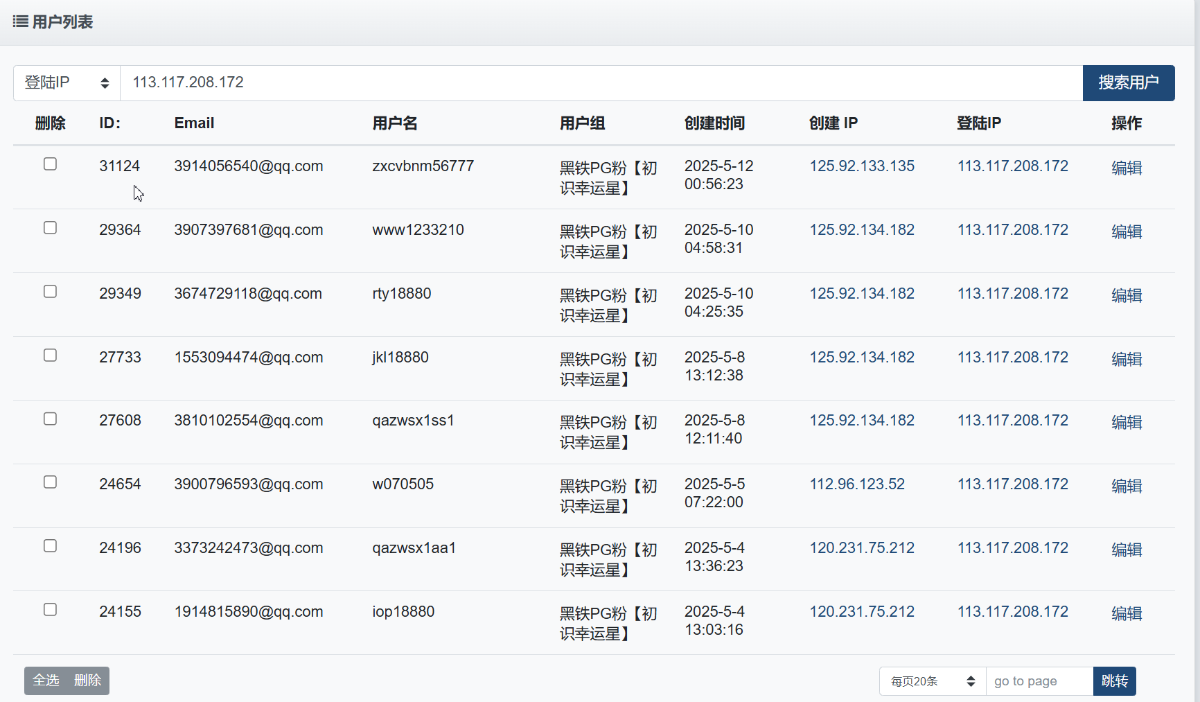Tick the checkbox for user ID 31124
The width and height of the screenshot is (1200, 702).
coord(50,164)
